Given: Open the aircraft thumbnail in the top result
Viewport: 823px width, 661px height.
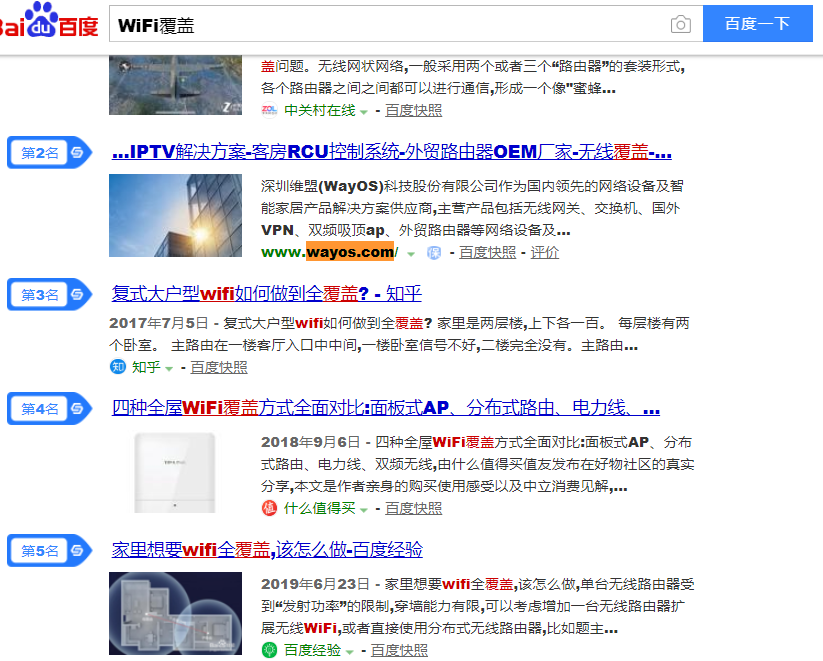Looking at the screenshot, I should pos(175,85).
